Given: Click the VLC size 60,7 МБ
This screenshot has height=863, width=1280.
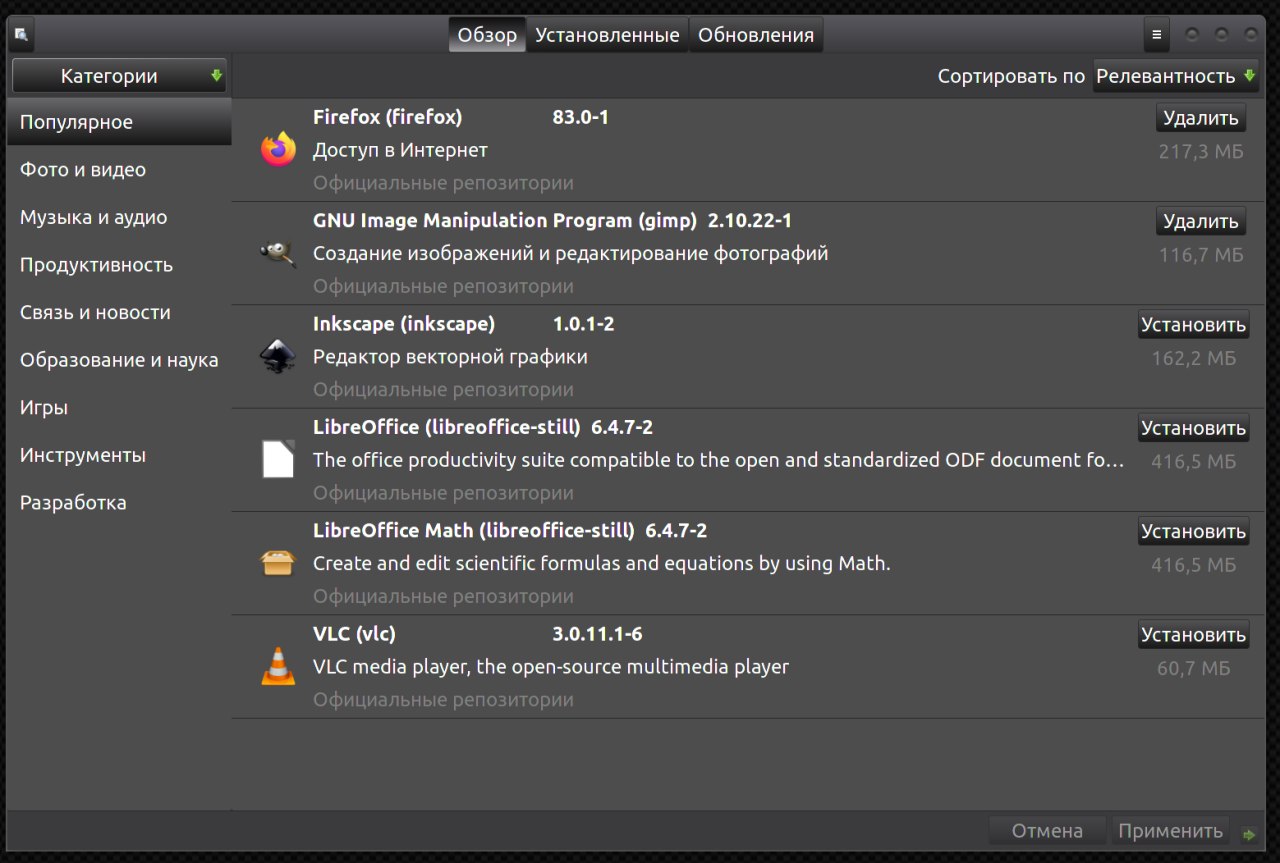Looking at the screenshot, I should pos(1194,668).
